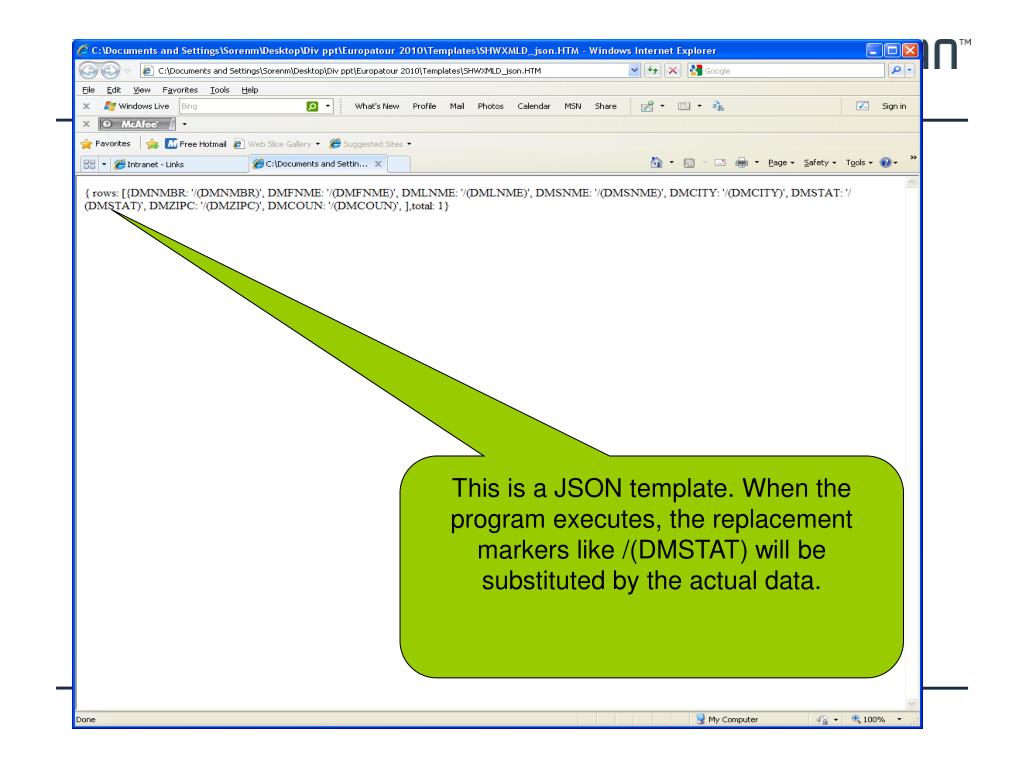Close the Windows Live toolbar
Image resolution: width=1024 pixels, height=768 pixels.
point(86,106)
